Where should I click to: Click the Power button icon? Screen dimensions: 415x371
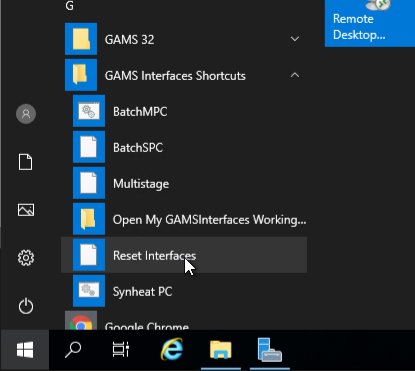(x=26, y=306)
